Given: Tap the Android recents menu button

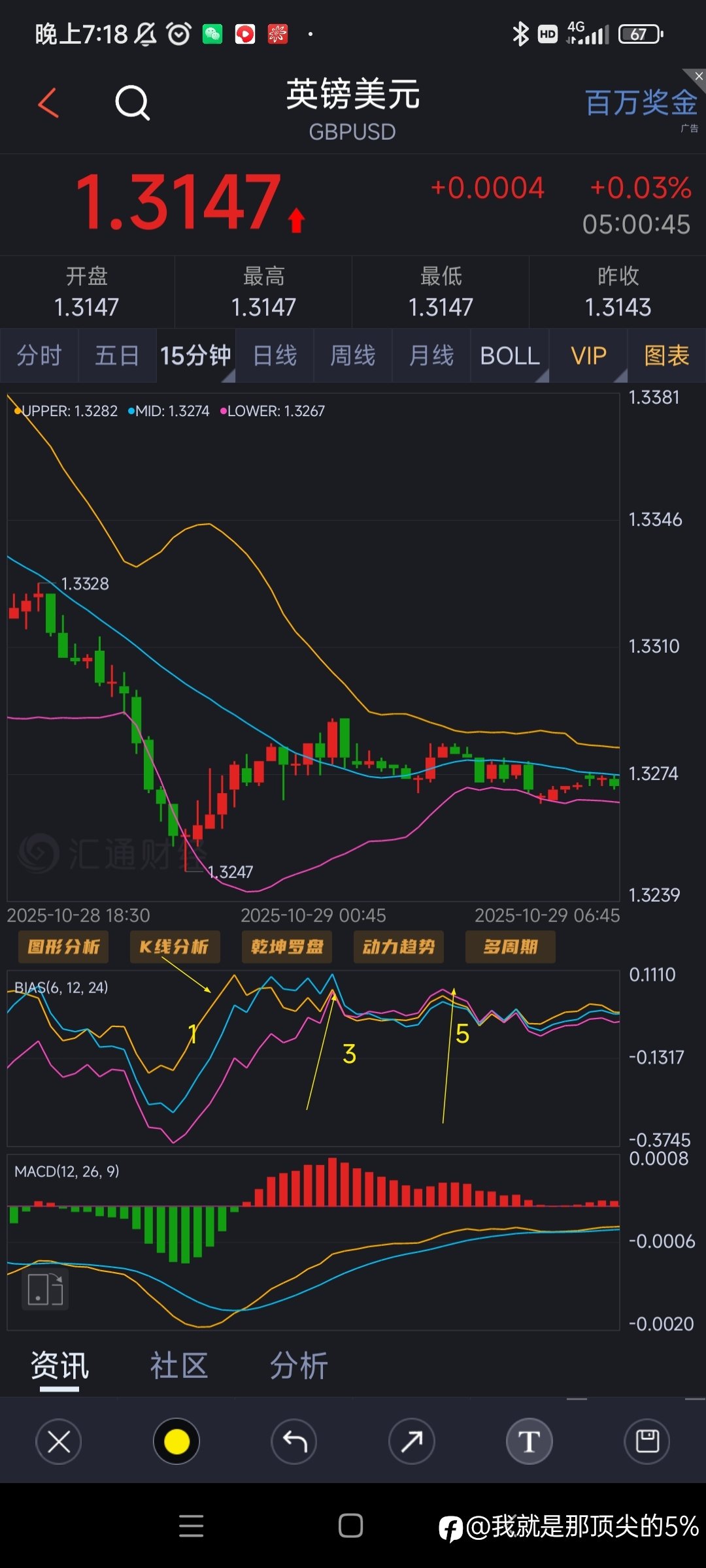Looking at the screenshot, I should pyautogui.click(x=191, y=1526).
